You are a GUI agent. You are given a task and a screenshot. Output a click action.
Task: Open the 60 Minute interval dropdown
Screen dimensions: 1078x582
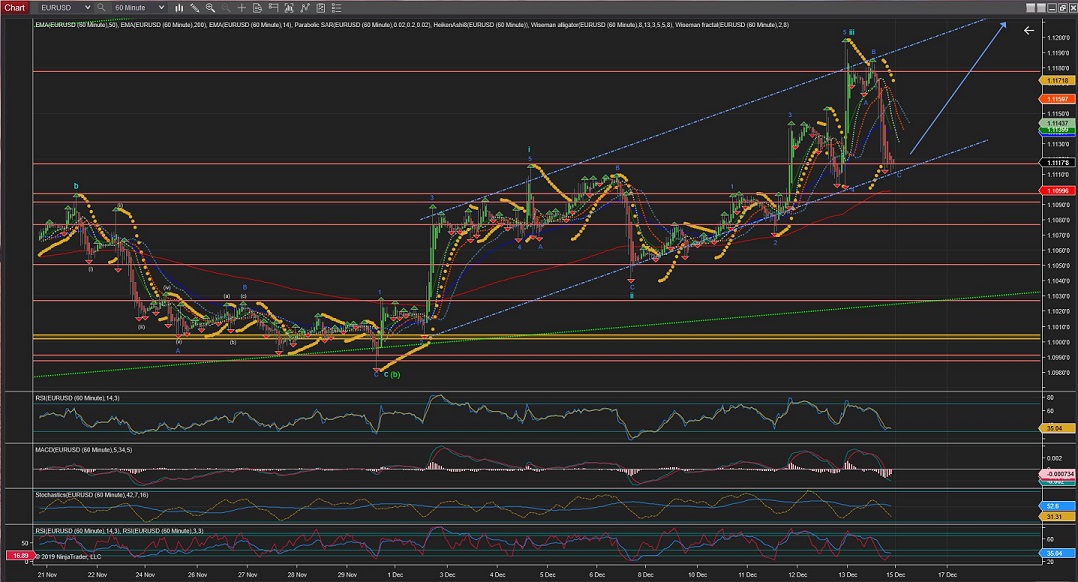(x=139, y=8)
